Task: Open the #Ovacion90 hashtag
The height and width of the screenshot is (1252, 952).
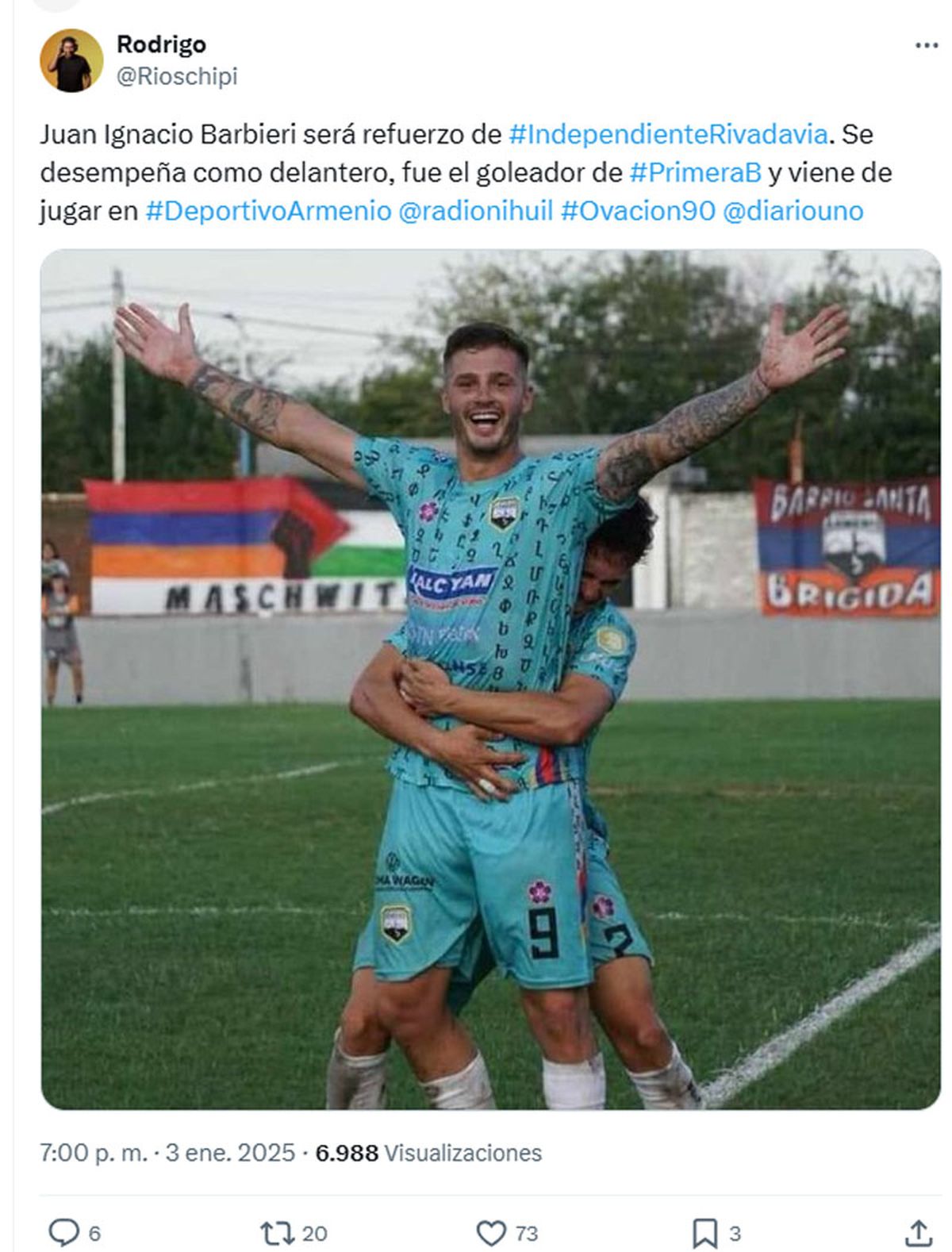Action: point(638,210)
